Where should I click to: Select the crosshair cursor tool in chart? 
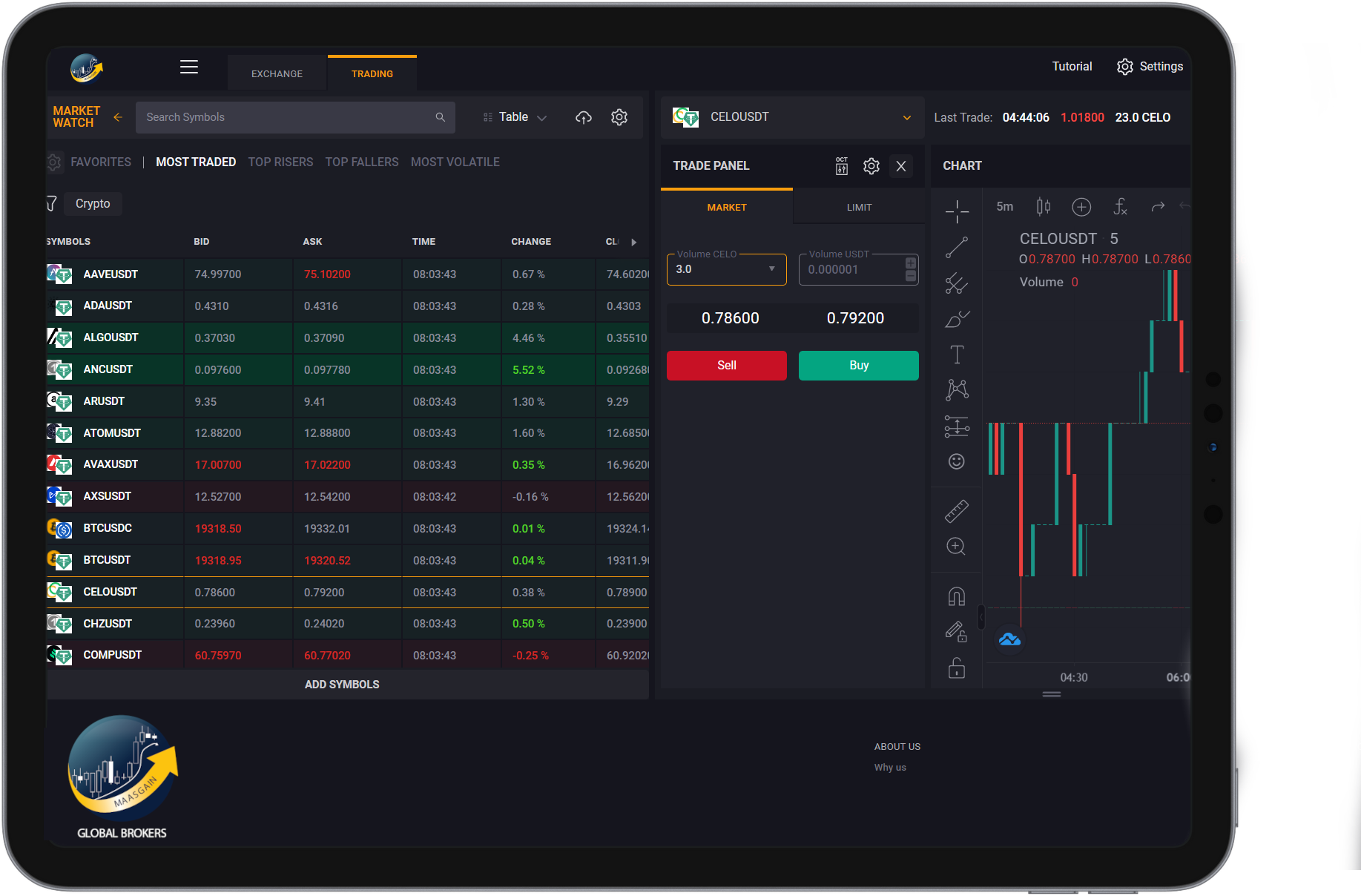click(957, 211)
